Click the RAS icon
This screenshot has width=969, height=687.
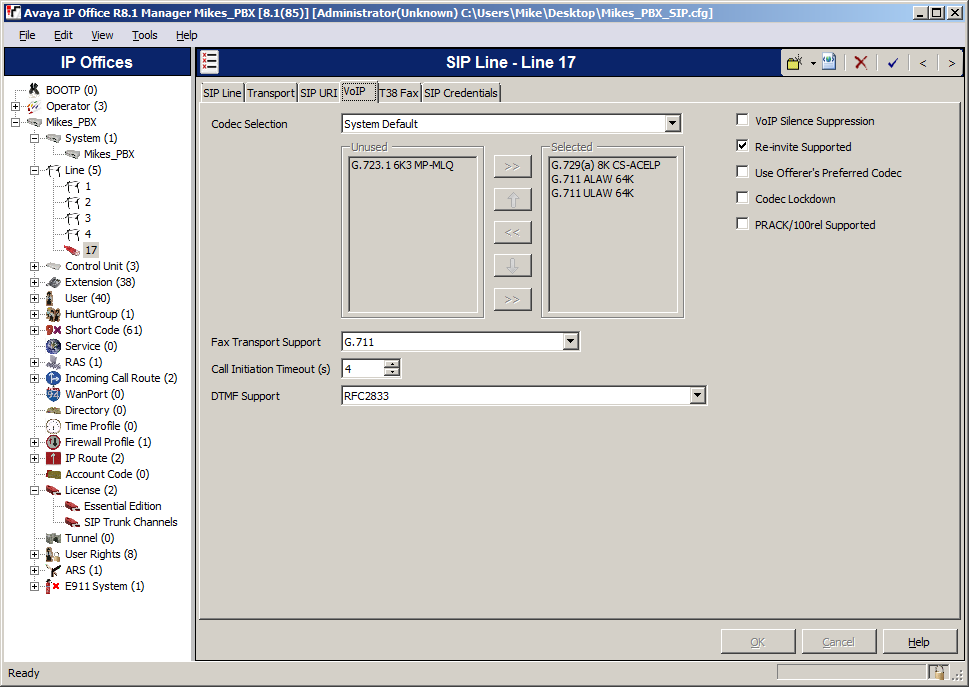pyautogui.click(x=53, y=363)
